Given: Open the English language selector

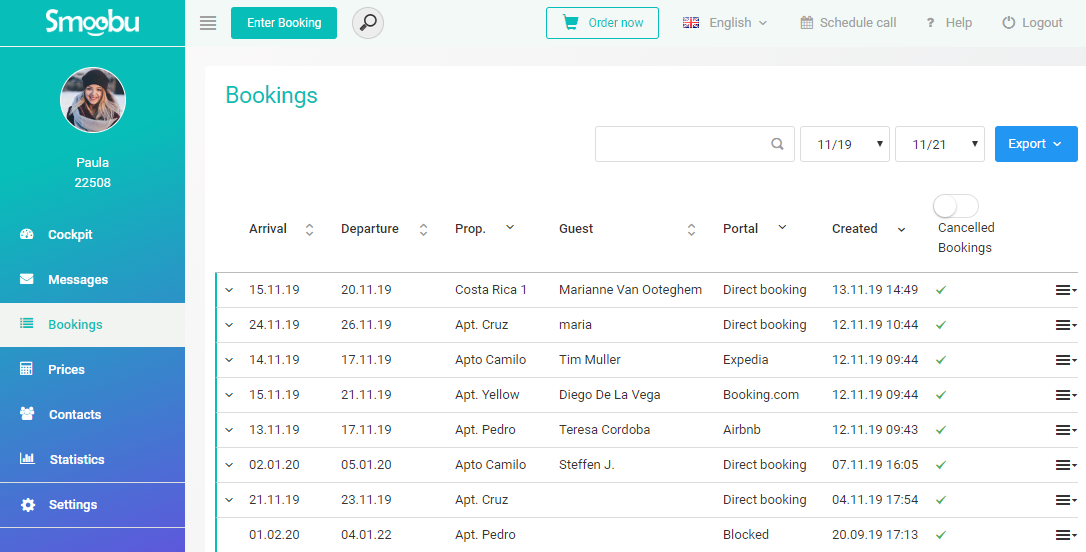Looking at the screenshot, I should click(x=725, y=23).
